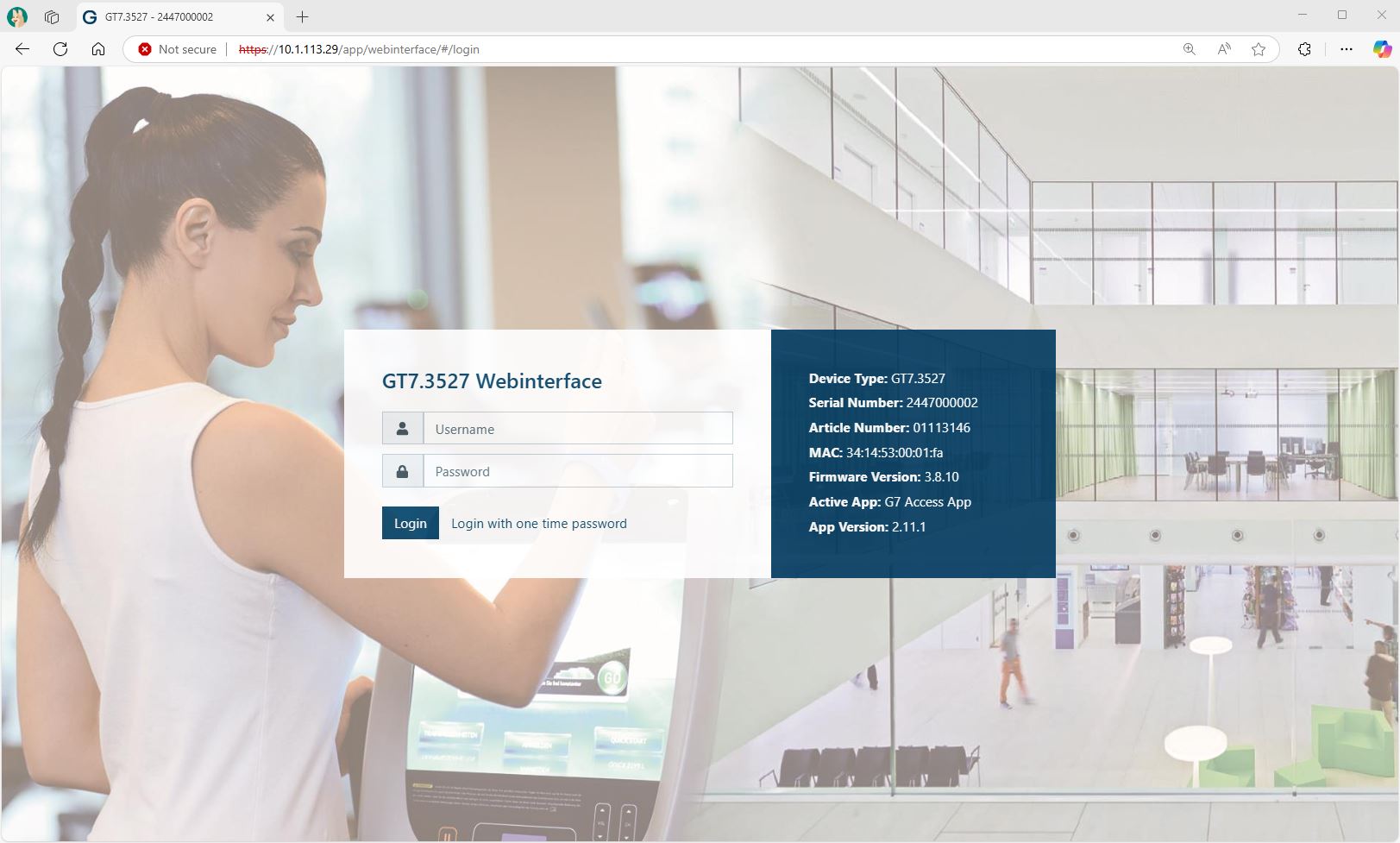The height and width of the screenshot is (843, 1400).
Task: Open a new tab with plus button
Action: point(302,16)
